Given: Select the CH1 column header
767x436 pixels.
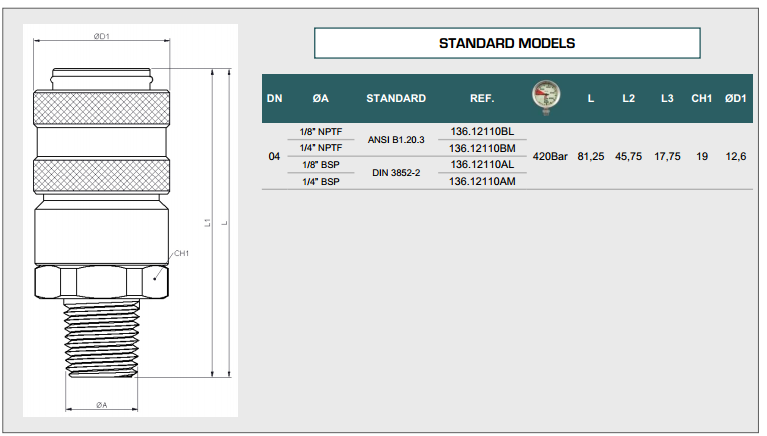Looking at the screenshot, I should 701,99.
